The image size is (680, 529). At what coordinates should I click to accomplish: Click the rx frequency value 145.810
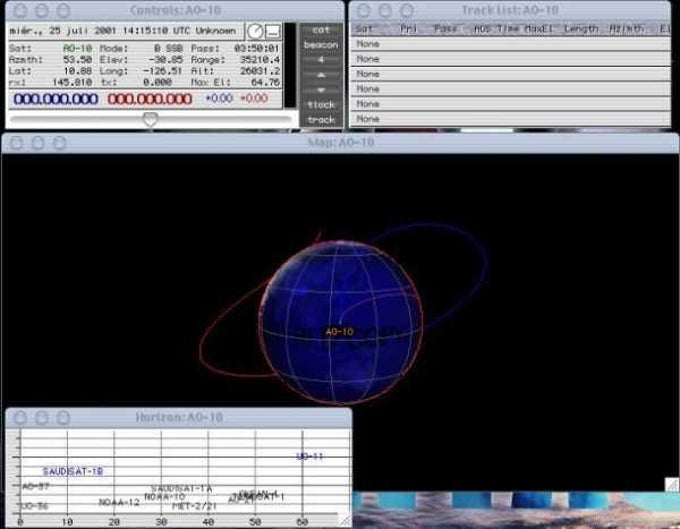click(x=72, y=82)
